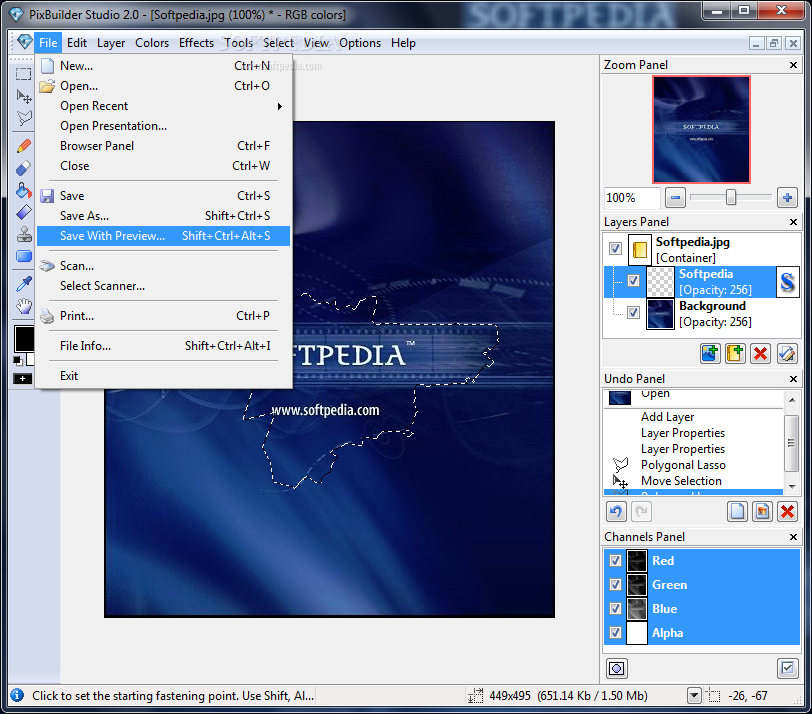Close the Layers Panel

[793, 222]
